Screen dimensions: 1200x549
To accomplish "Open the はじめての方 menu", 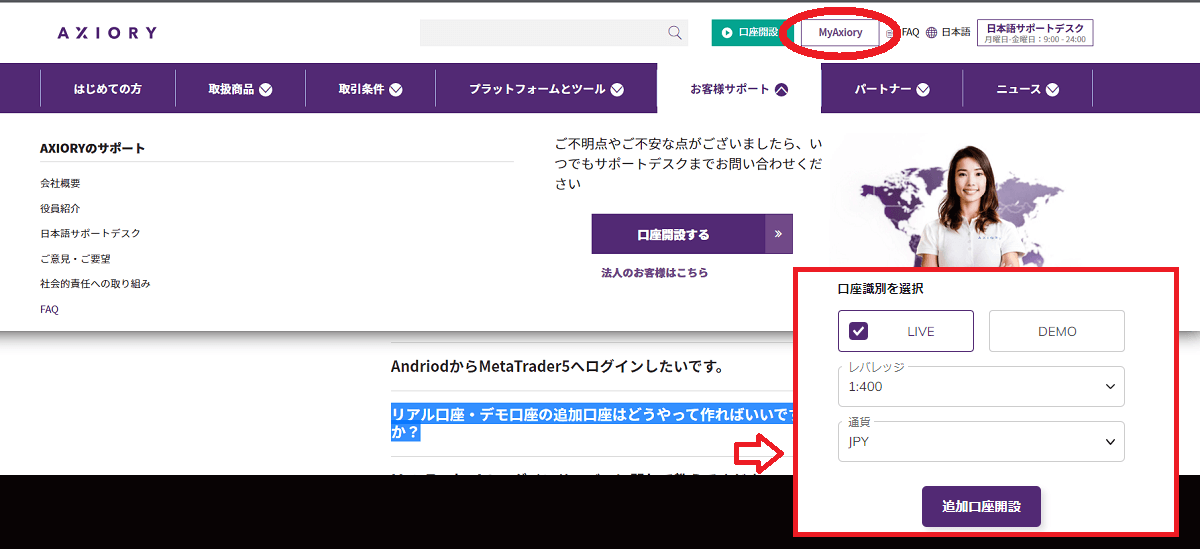I will (x=108, y=89).
